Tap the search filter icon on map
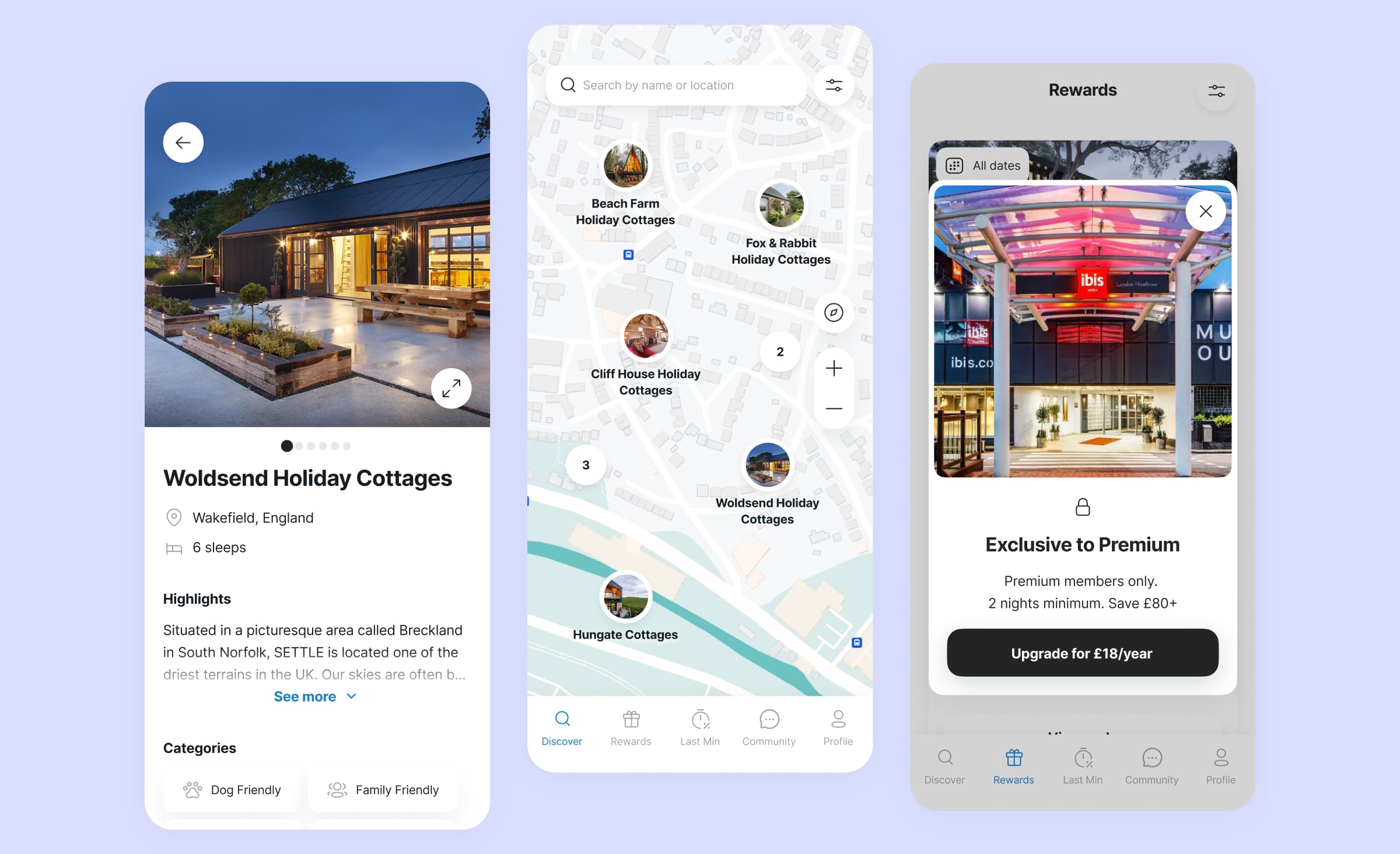1400x854 pixels. (834, 85)
